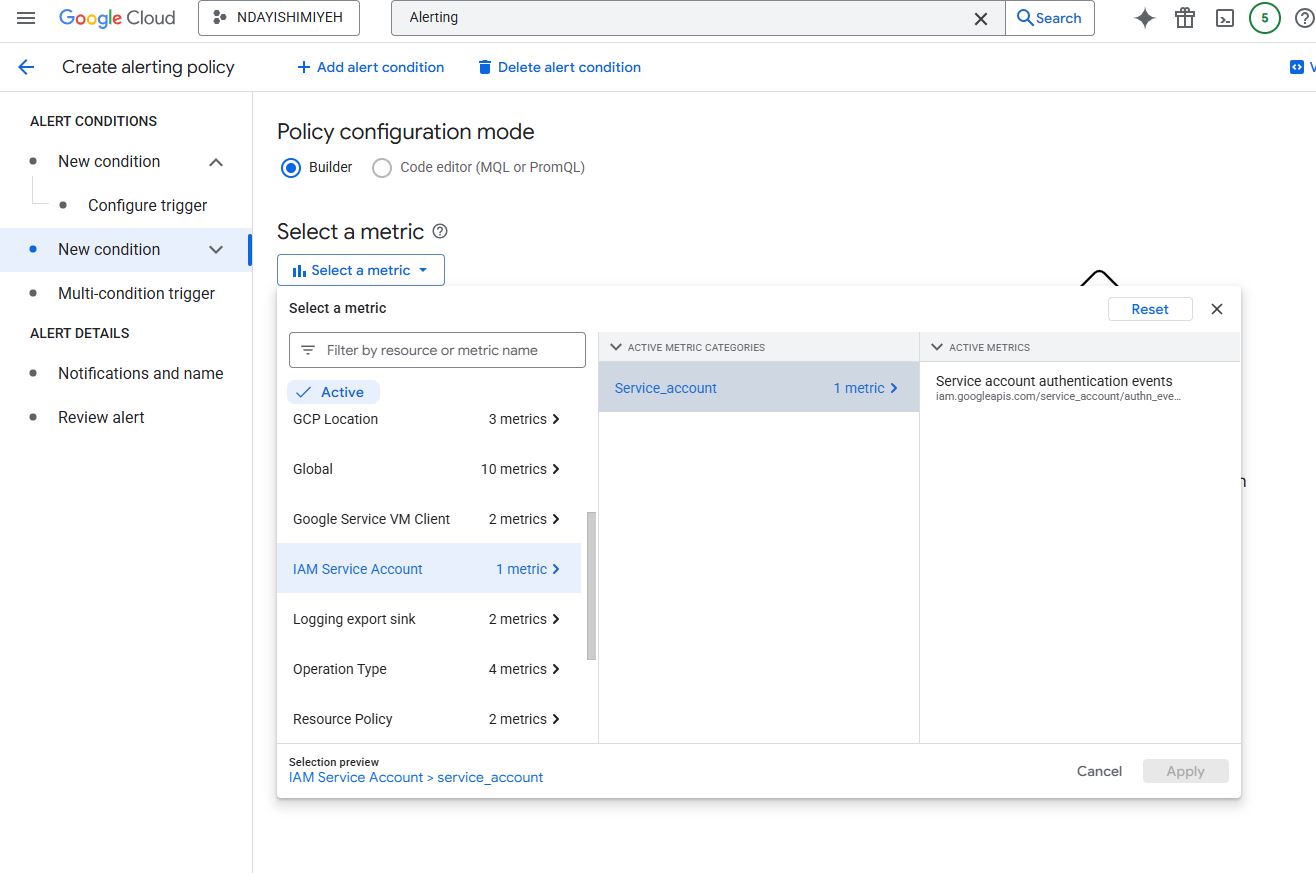Click the Cancel button
This screenshot has height=873, width=1316.
(1099, 771)
